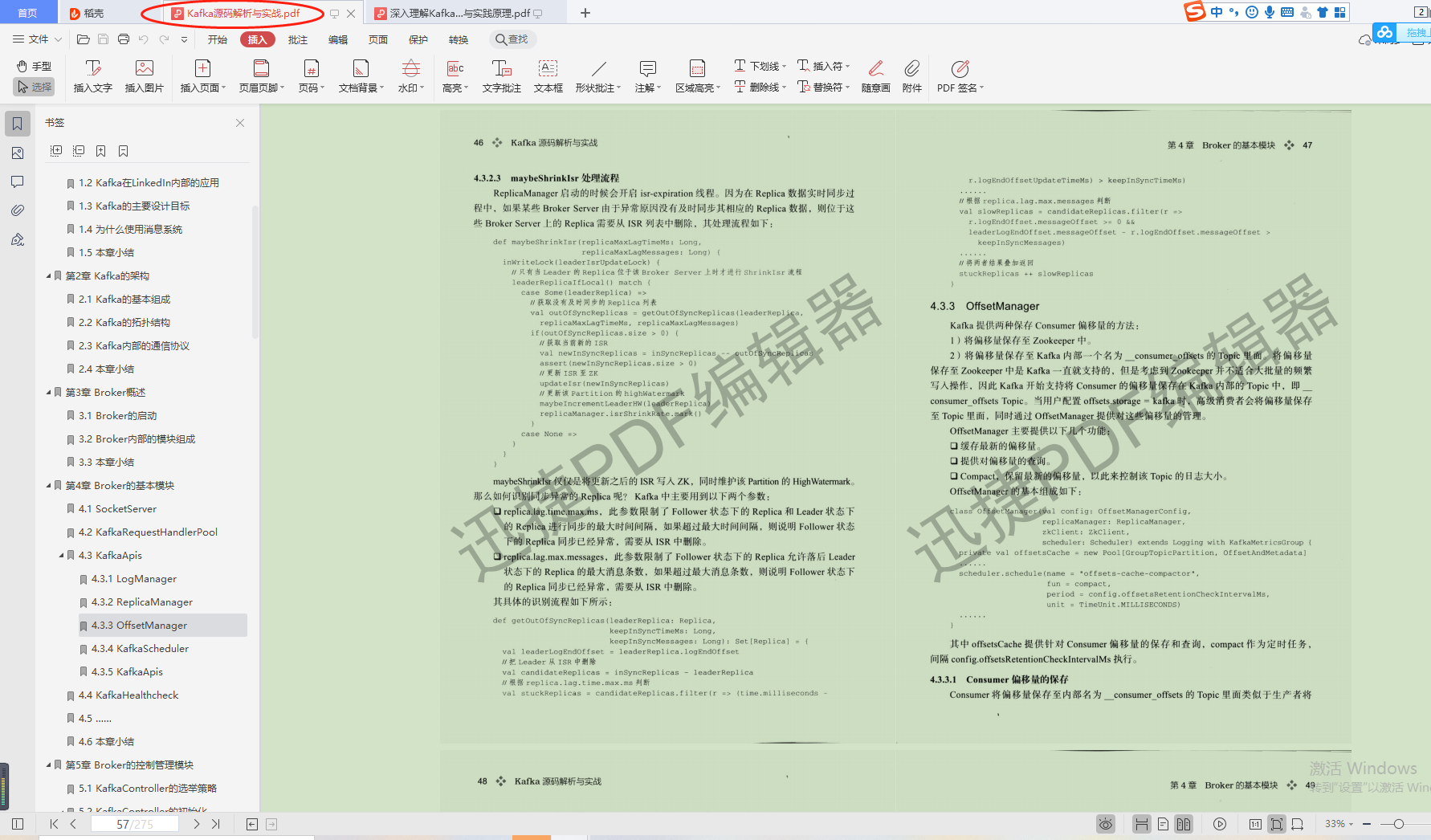Open the 页码 page number dropdown
The height and width of the screenshot is (840, 1431).
pyautogui.click(x=312, y=76)
